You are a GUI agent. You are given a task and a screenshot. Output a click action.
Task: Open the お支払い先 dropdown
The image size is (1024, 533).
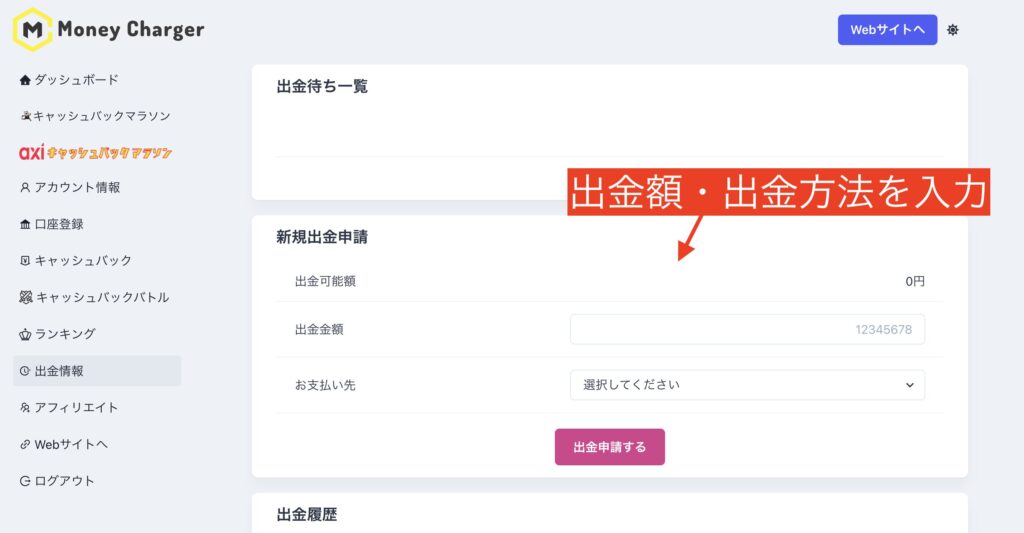tap(747, 385)
